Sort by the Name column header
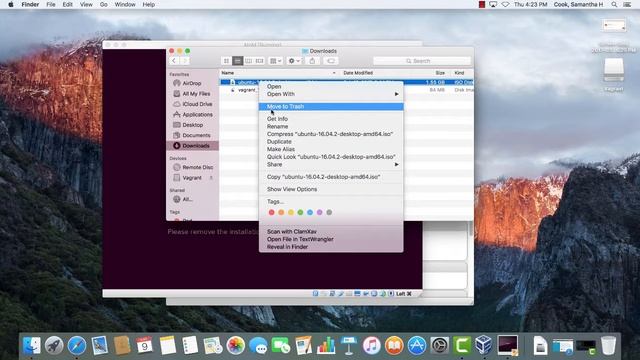640x360 pixels. click(279, 73)
